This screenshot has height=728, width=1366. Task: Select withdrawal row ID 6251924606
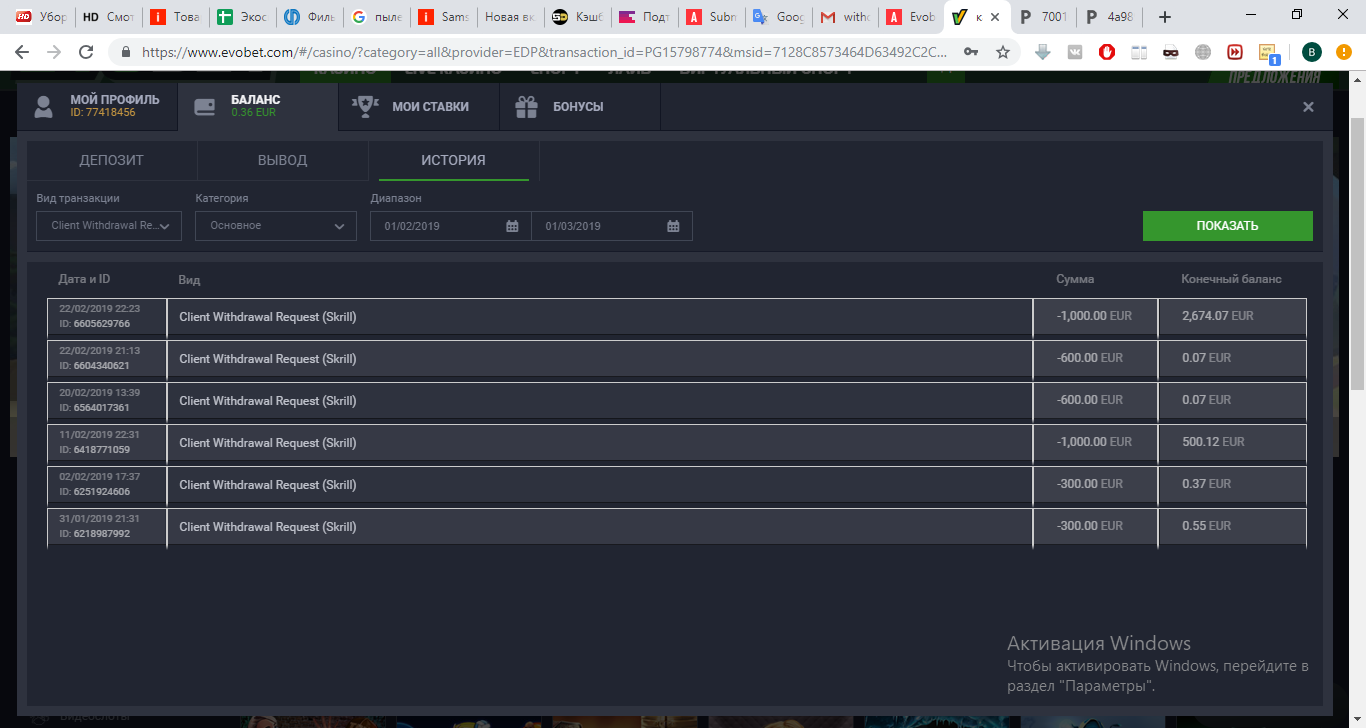[x=676, y=484]
